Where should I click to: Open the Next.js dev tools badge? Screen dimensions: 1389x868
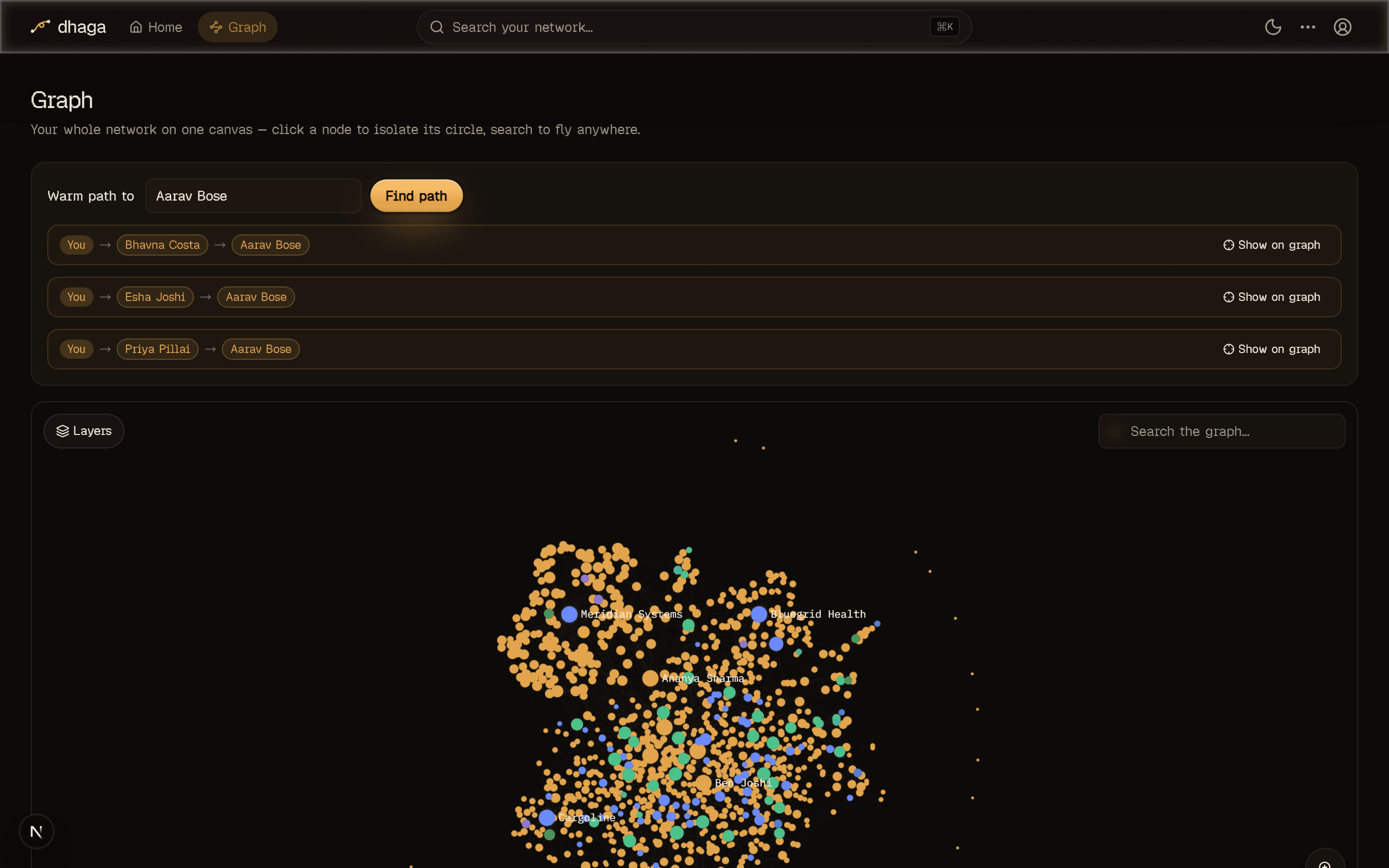click(x=36, y=831)
